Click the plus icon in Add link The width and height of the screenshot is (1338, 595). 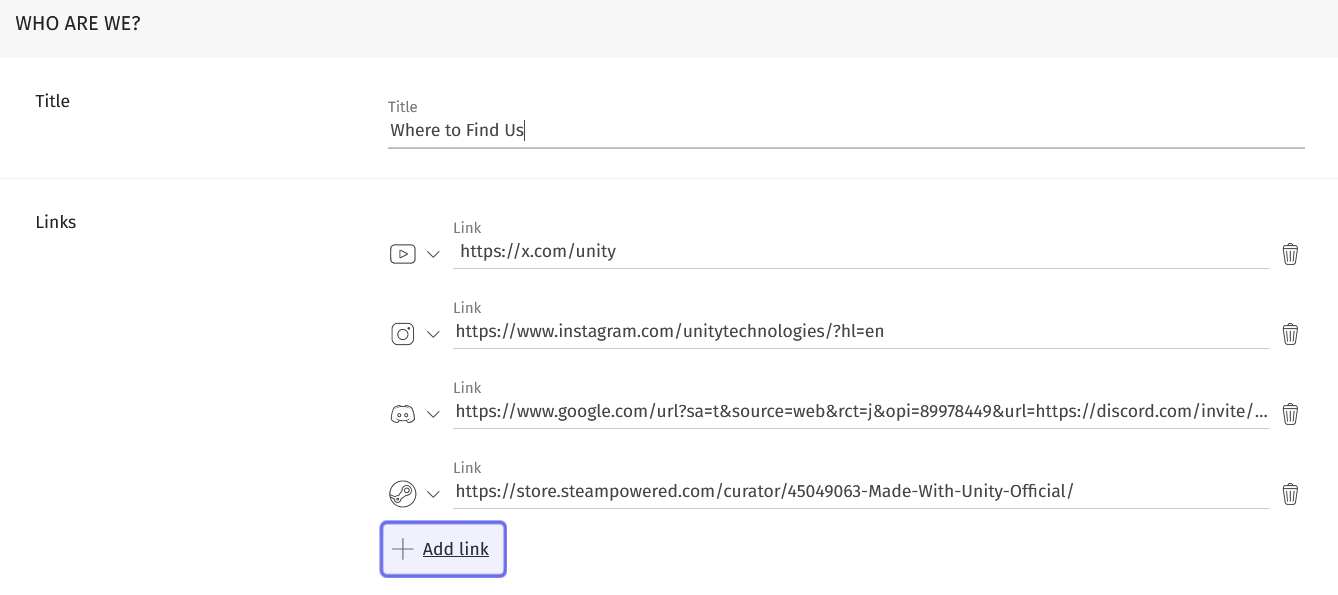click(x=402, y=549)
